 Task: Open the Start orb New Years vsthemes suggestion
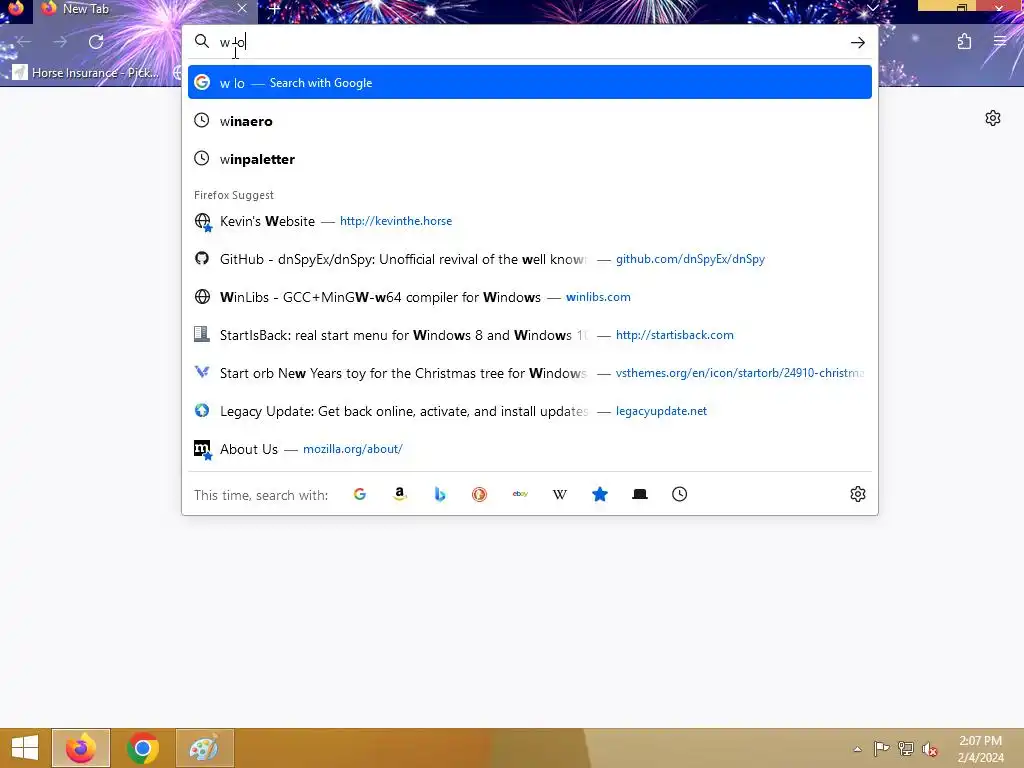click(x=530, y=373)
